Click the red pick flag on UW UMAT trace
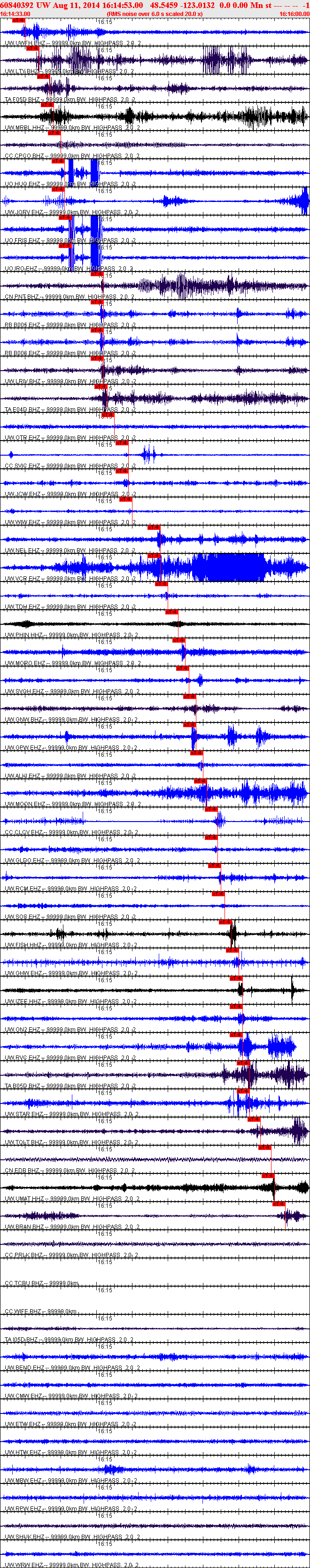Image resolution: width=310 pixels, height=1568 pixels. pos(269,1175)
